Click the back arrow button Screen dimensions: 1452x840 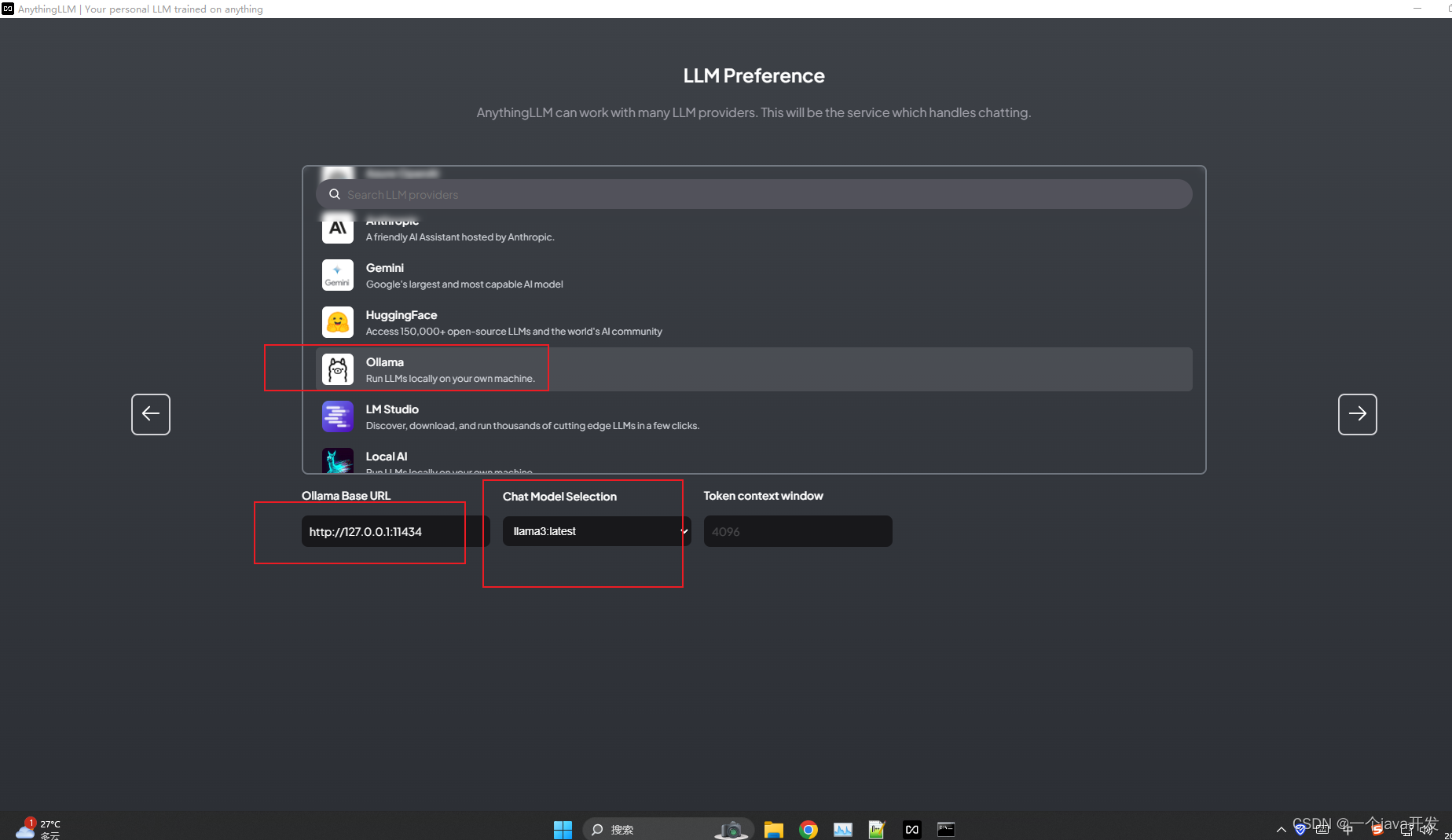(x=151, y=414)
